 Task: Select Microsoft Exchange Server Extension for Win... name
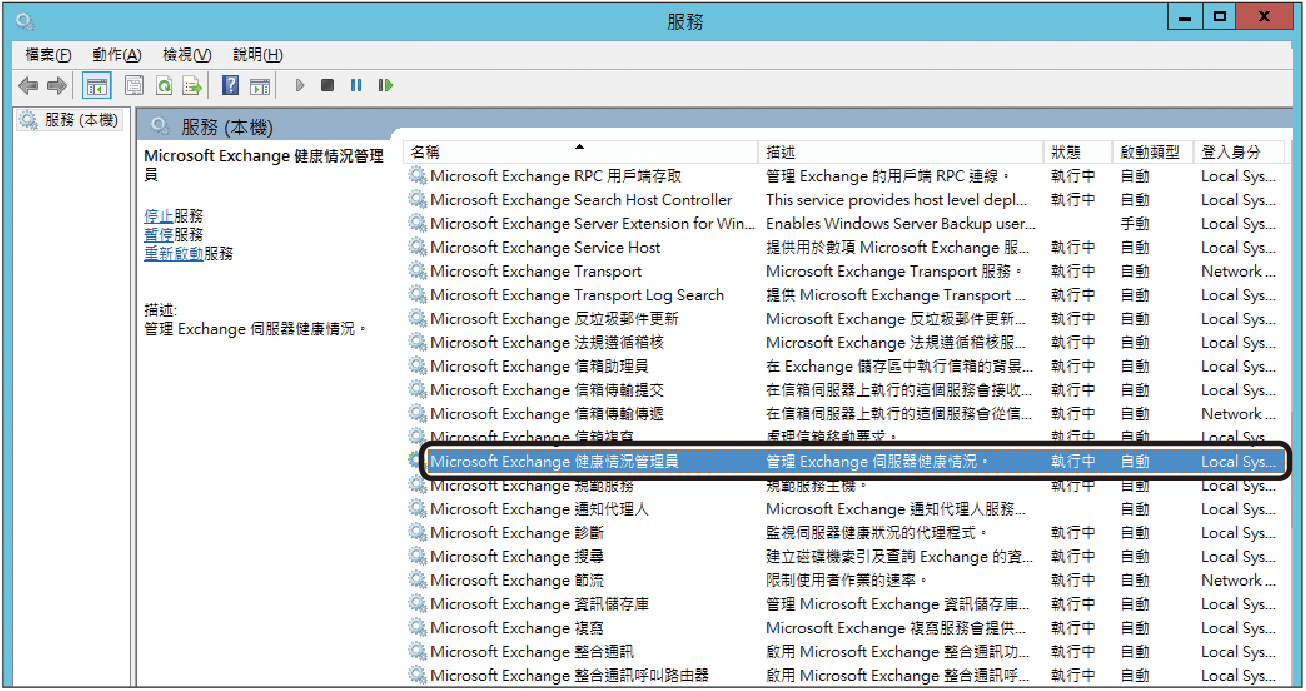pos(592,224)
